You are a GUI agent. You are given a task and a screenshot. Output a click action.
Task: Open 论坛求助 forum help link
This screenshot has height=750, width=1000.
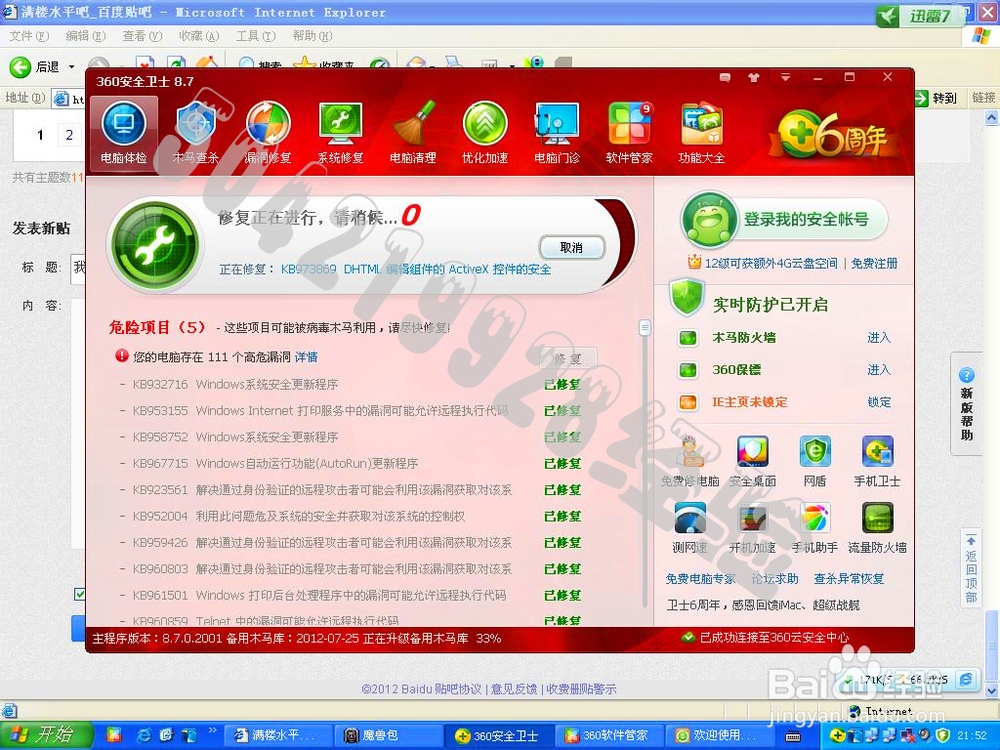(x=775, y=579)
